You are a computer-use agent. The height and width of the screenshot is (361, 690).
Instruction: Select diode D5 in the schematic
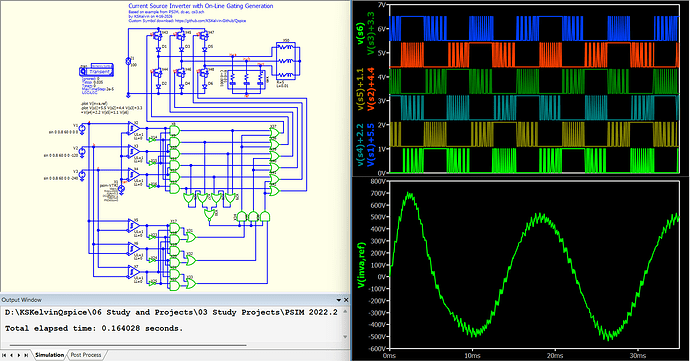(x=204, y=49)
